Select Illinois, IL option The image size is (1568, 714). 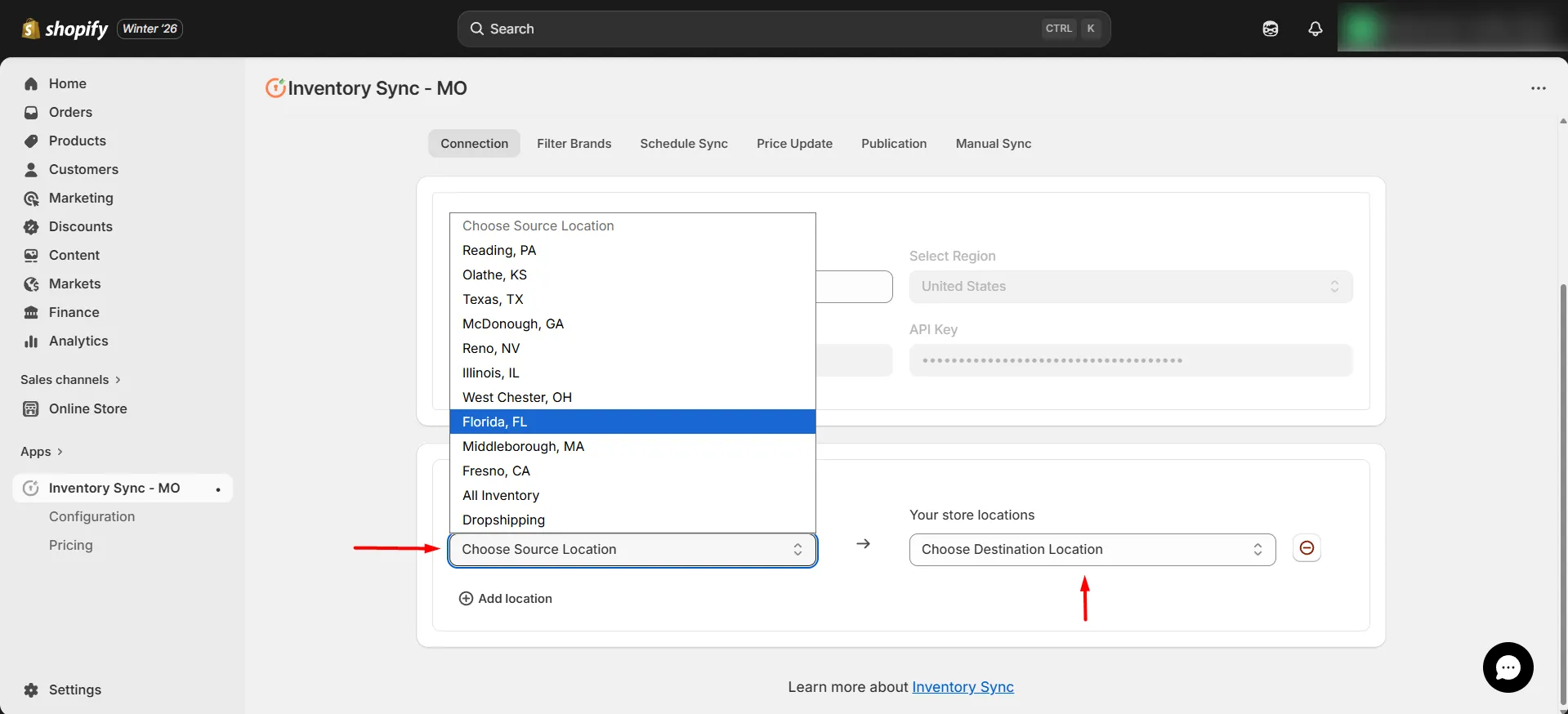[x=632, y=373]
